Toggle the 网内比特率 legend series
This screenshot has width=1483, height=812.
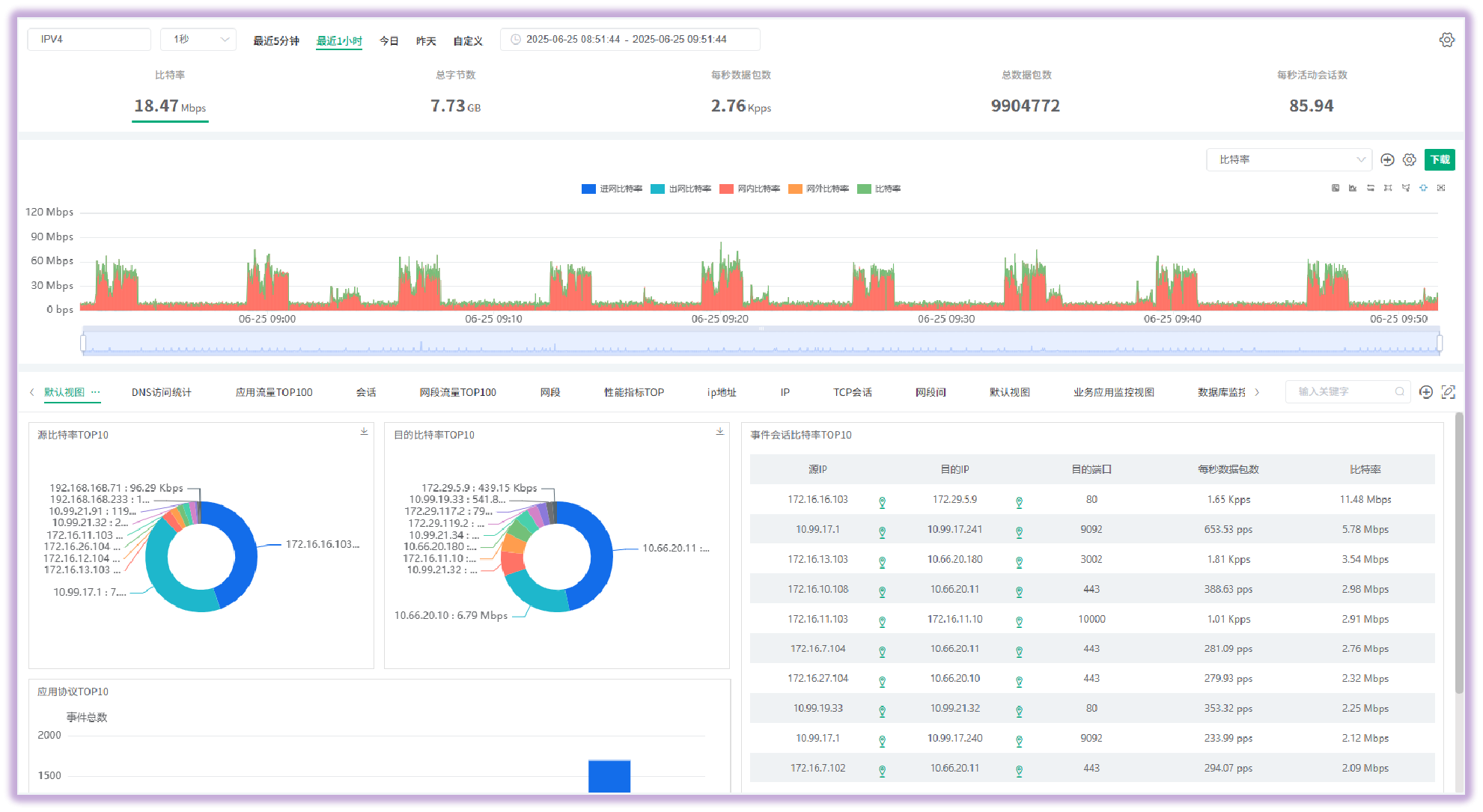coord(750,189)
